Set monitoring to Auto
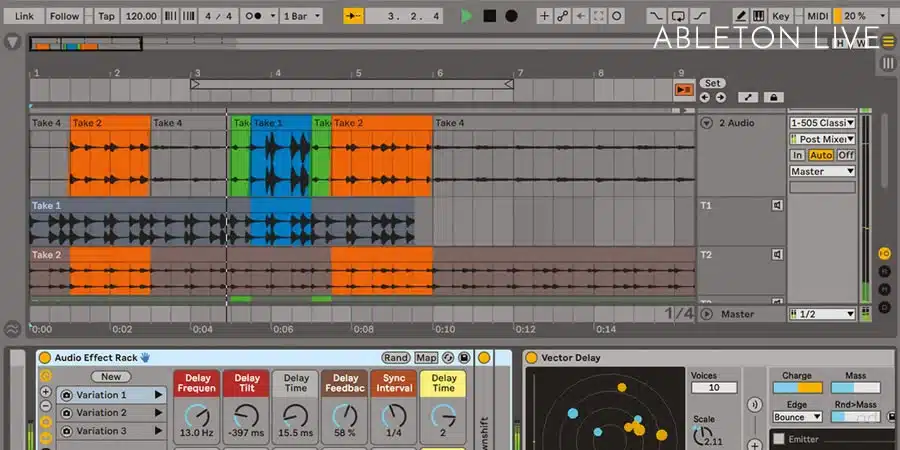The width and height of the screenshot is (900, 450). tap(820, 155)
